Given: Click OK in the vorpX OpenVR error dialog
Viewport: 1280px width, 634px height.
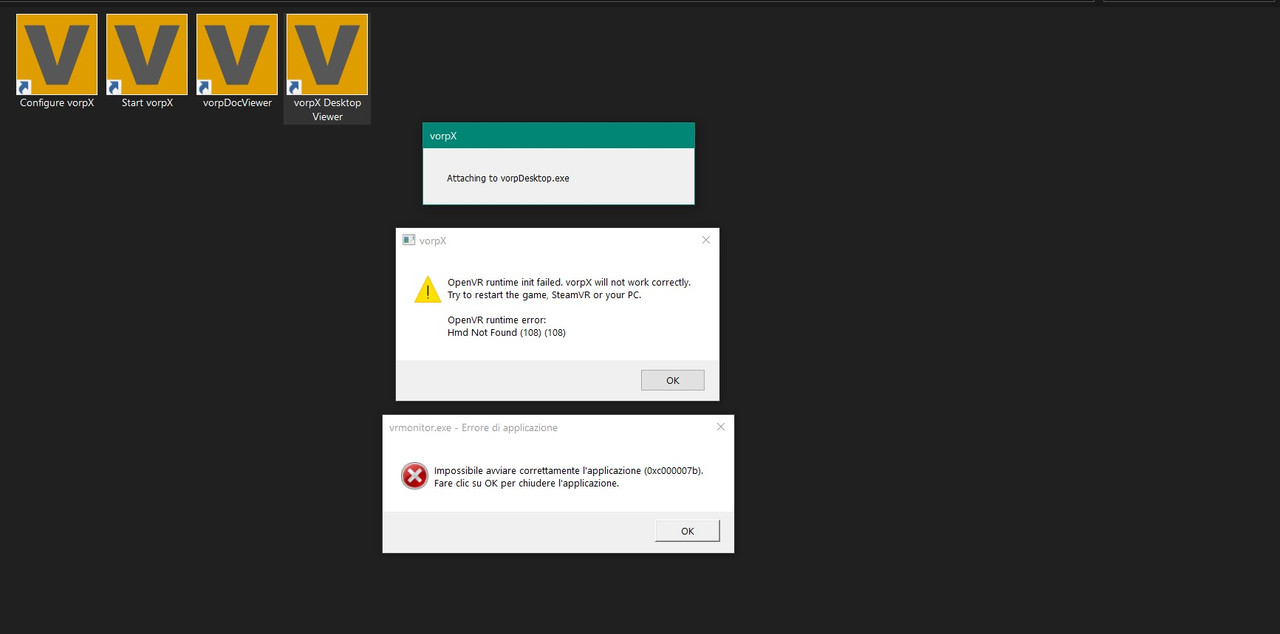Looking at the screenshot, I should [672, 380].
